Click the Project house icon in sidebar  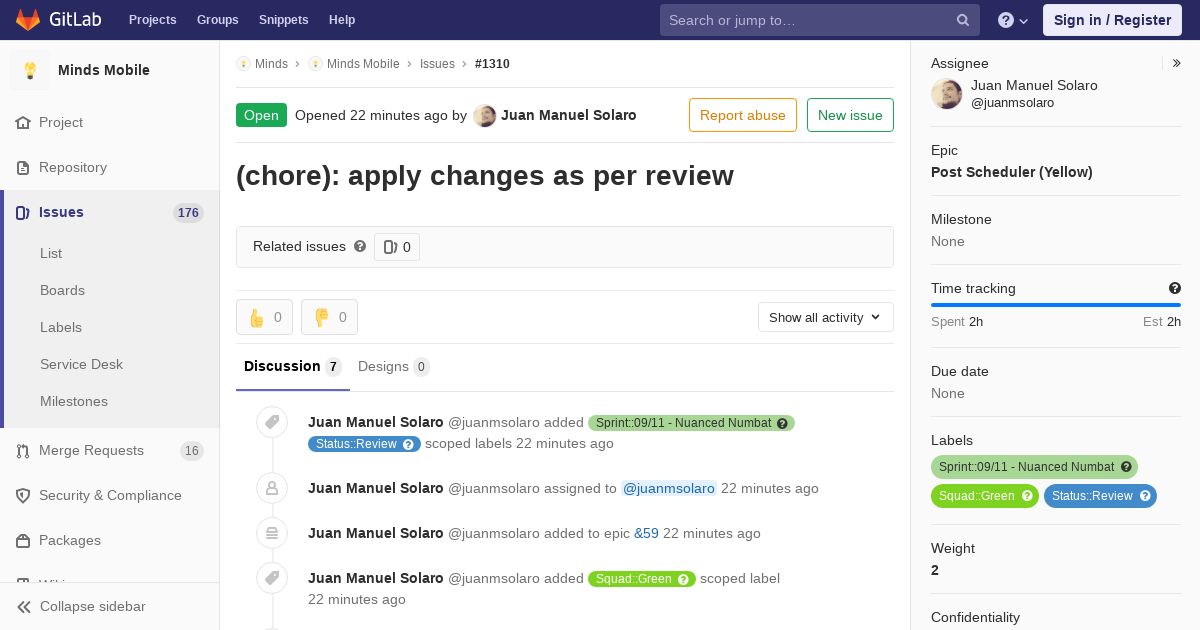pyautogui.click(x=23, y=123)
